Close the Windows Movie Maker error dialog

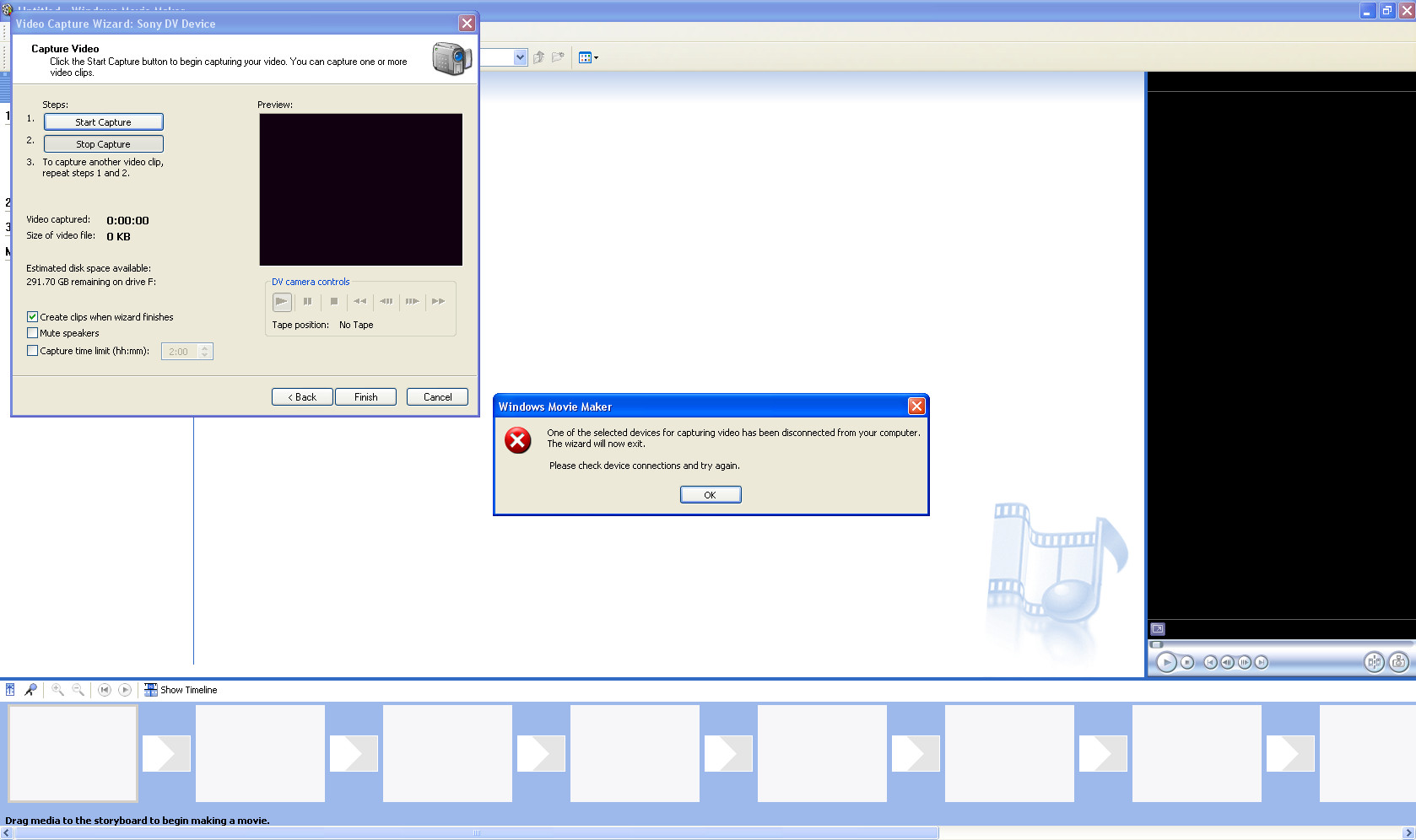[916, 407]
